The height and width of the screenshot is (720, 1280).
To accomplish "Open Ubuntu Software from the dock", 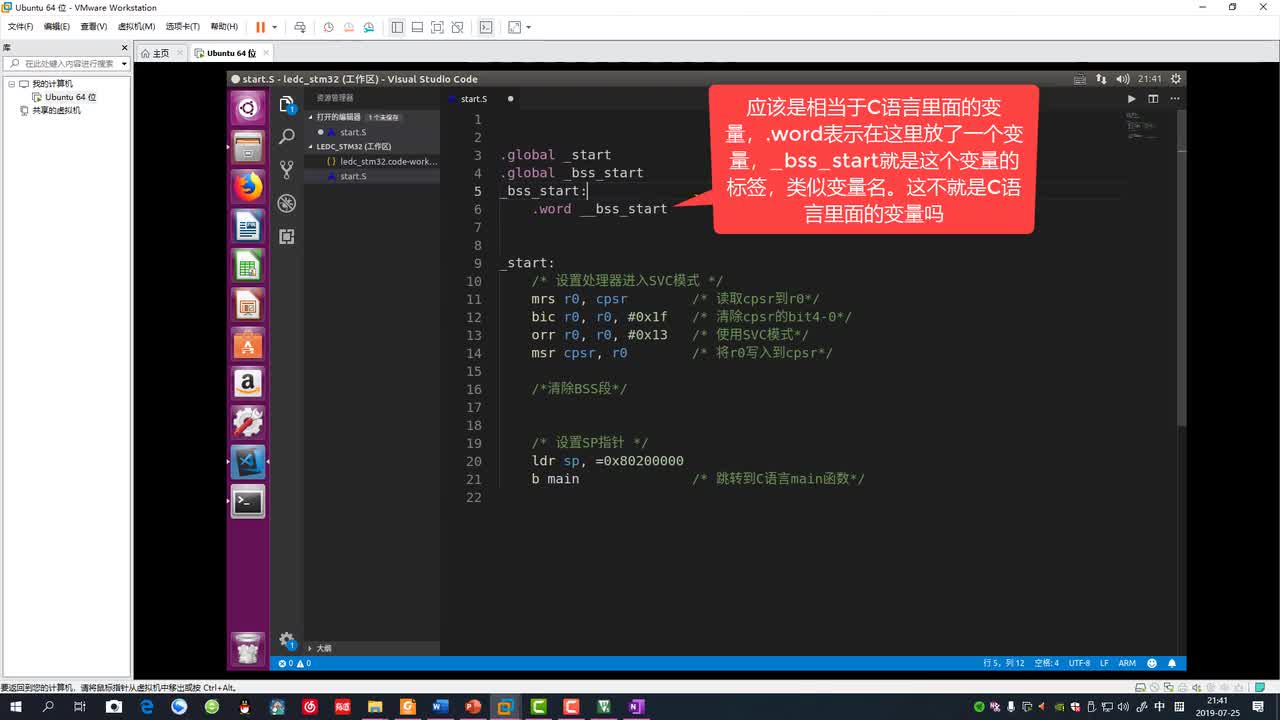I will (x=248, y=344).
